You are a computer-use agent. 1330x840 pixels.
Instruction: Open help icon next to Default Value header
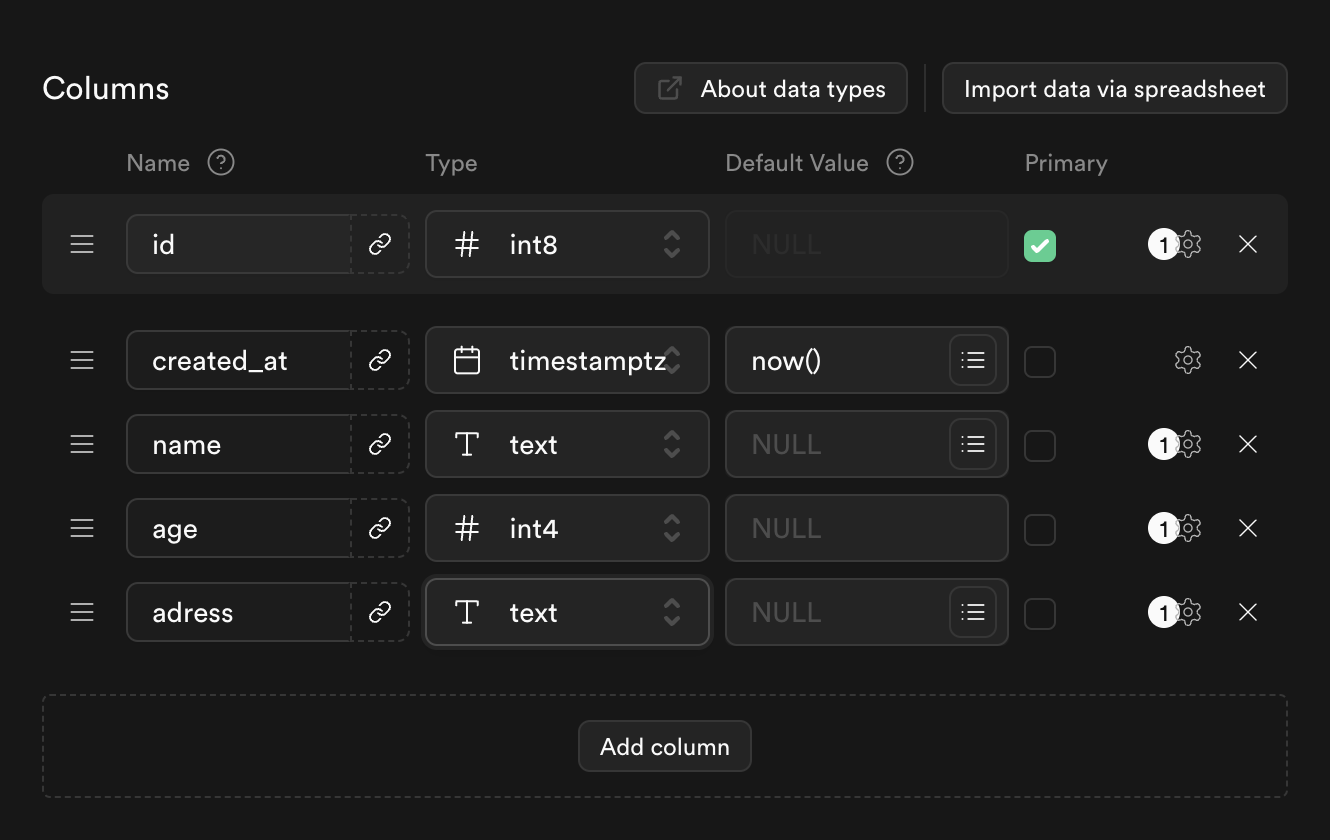pos(900,163)
